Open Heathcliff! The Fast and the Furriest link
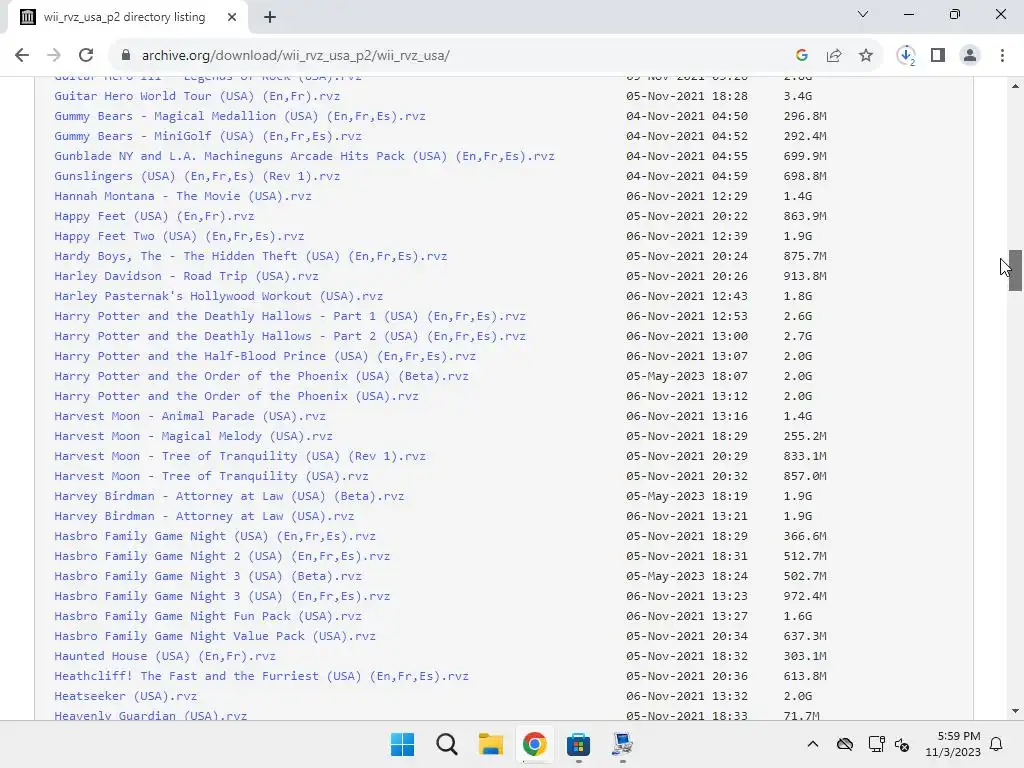Viewport: 1024px width, 768px height. click(x=261, y=676)
